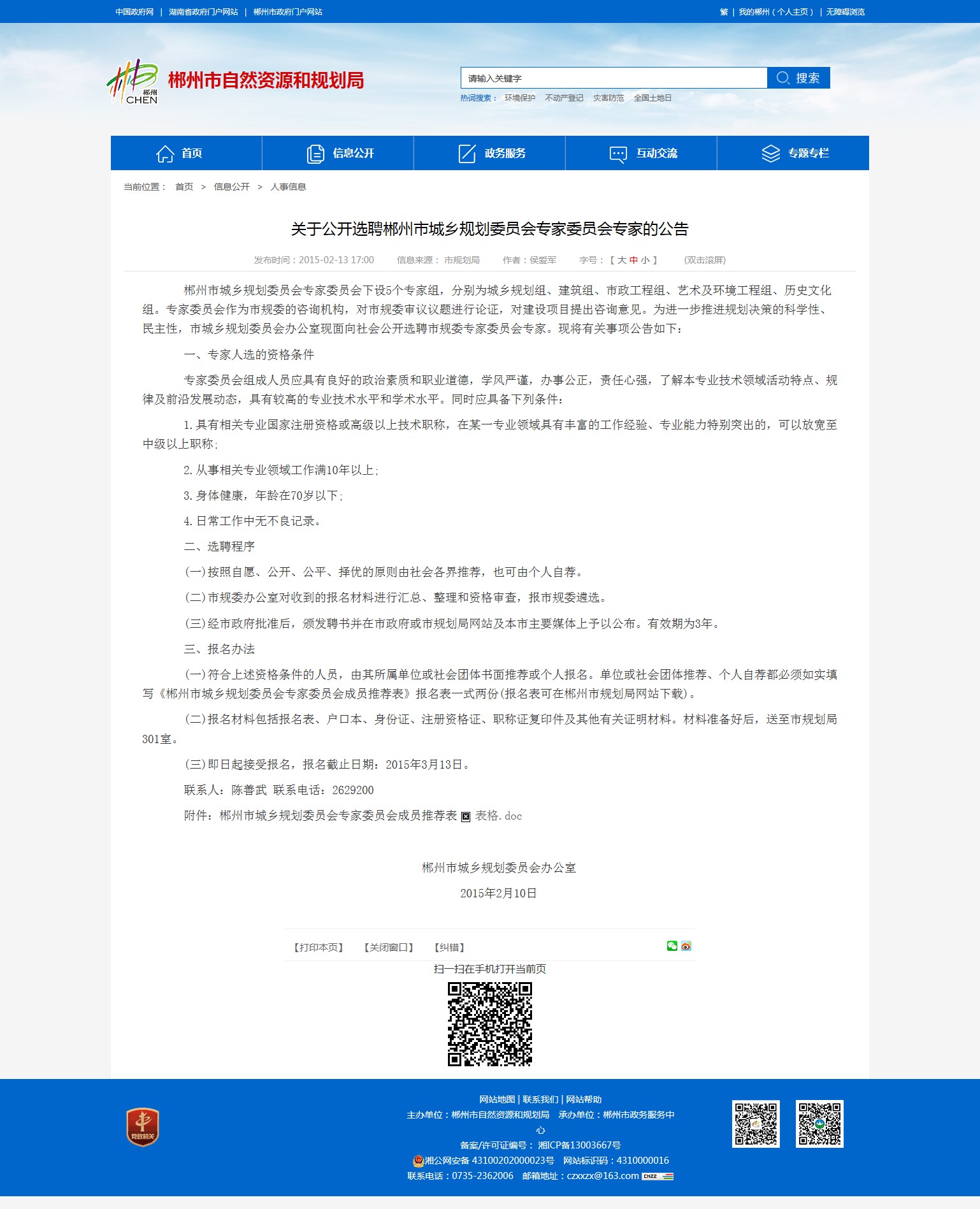Click the police shield icon beside 湘公网安备
This screenshot has width=980, height=1209.
coord(418,1161)
